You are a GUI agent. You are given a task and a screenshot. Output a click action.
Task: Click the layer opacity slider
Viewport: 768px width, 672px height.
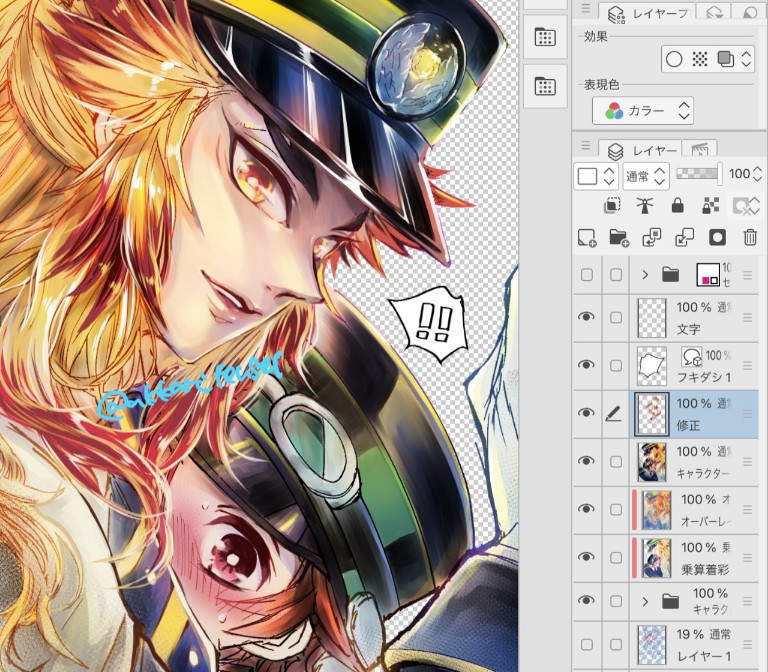click(x=699, y=174)
